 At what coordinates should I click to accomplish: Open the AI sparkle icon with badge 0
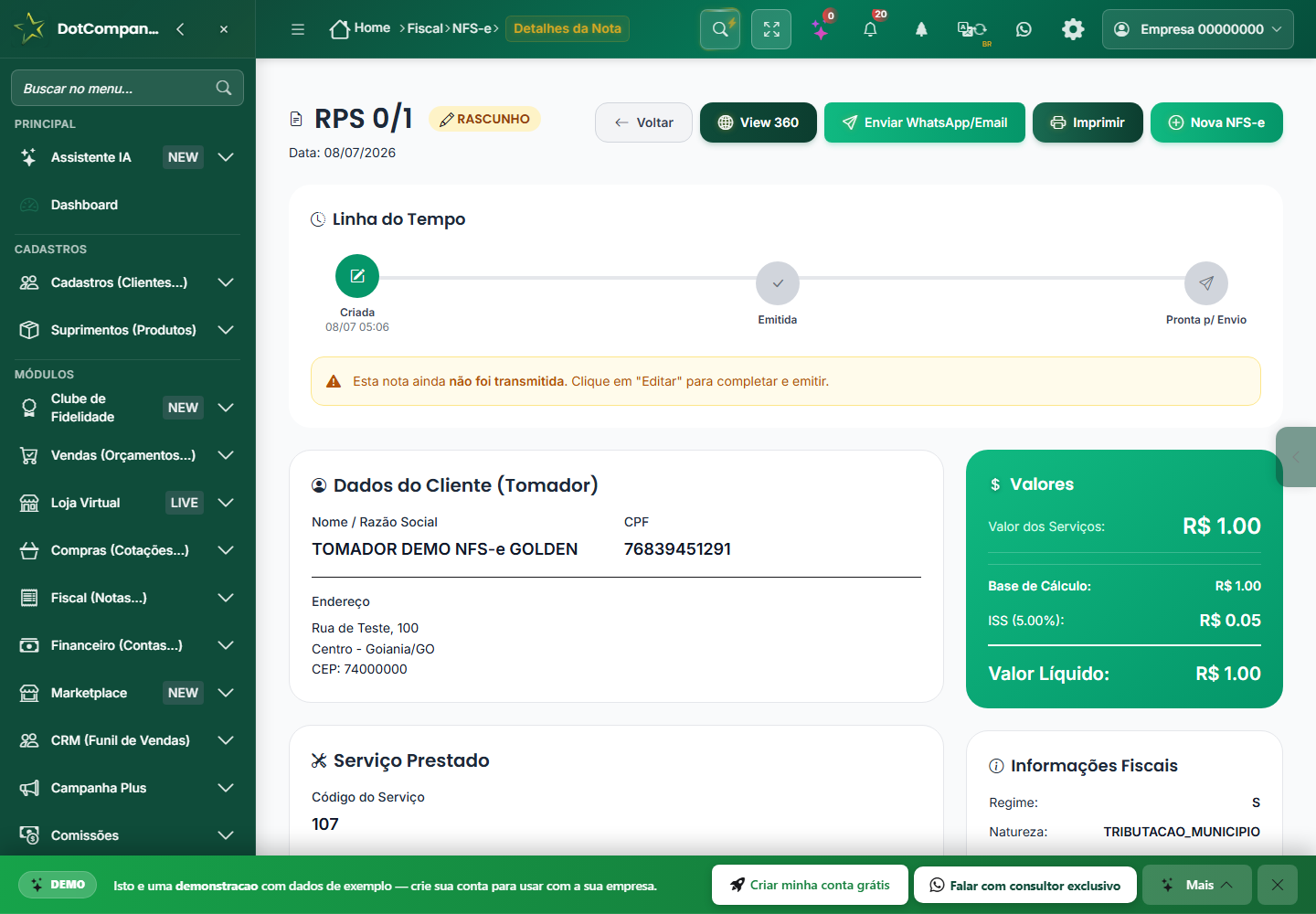[822, 29]
